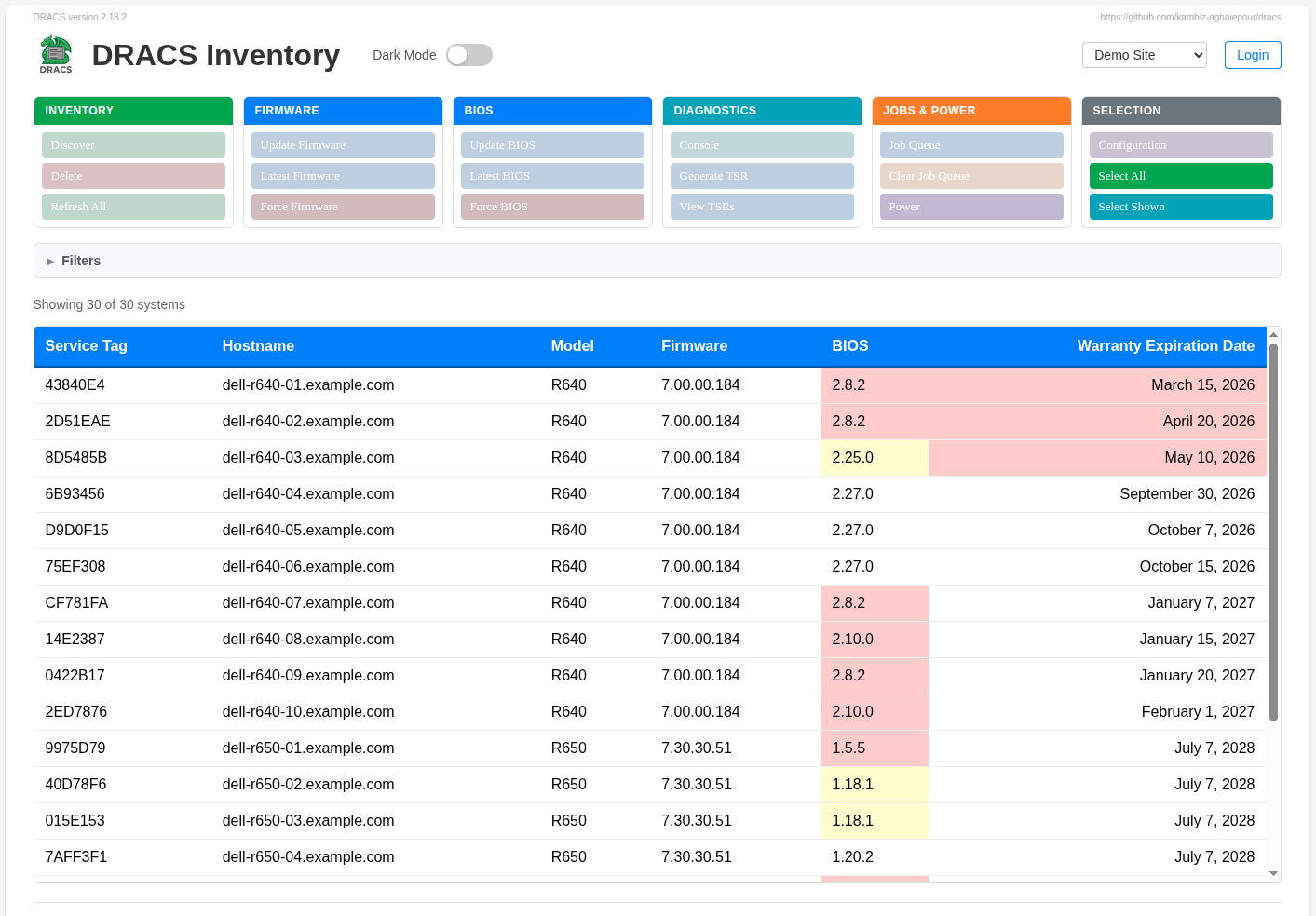This screenshot has height=916, width=1316.
Task: Click warranty date September 30, 2026
Action: coord(1187,494)
